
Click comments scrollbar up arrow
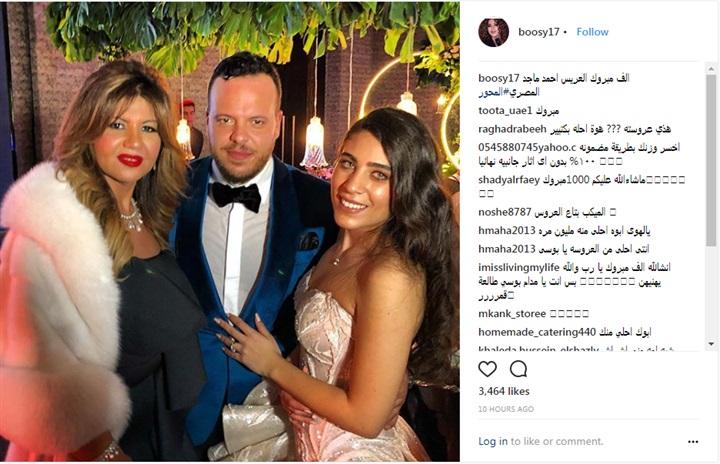coord(711,69)
